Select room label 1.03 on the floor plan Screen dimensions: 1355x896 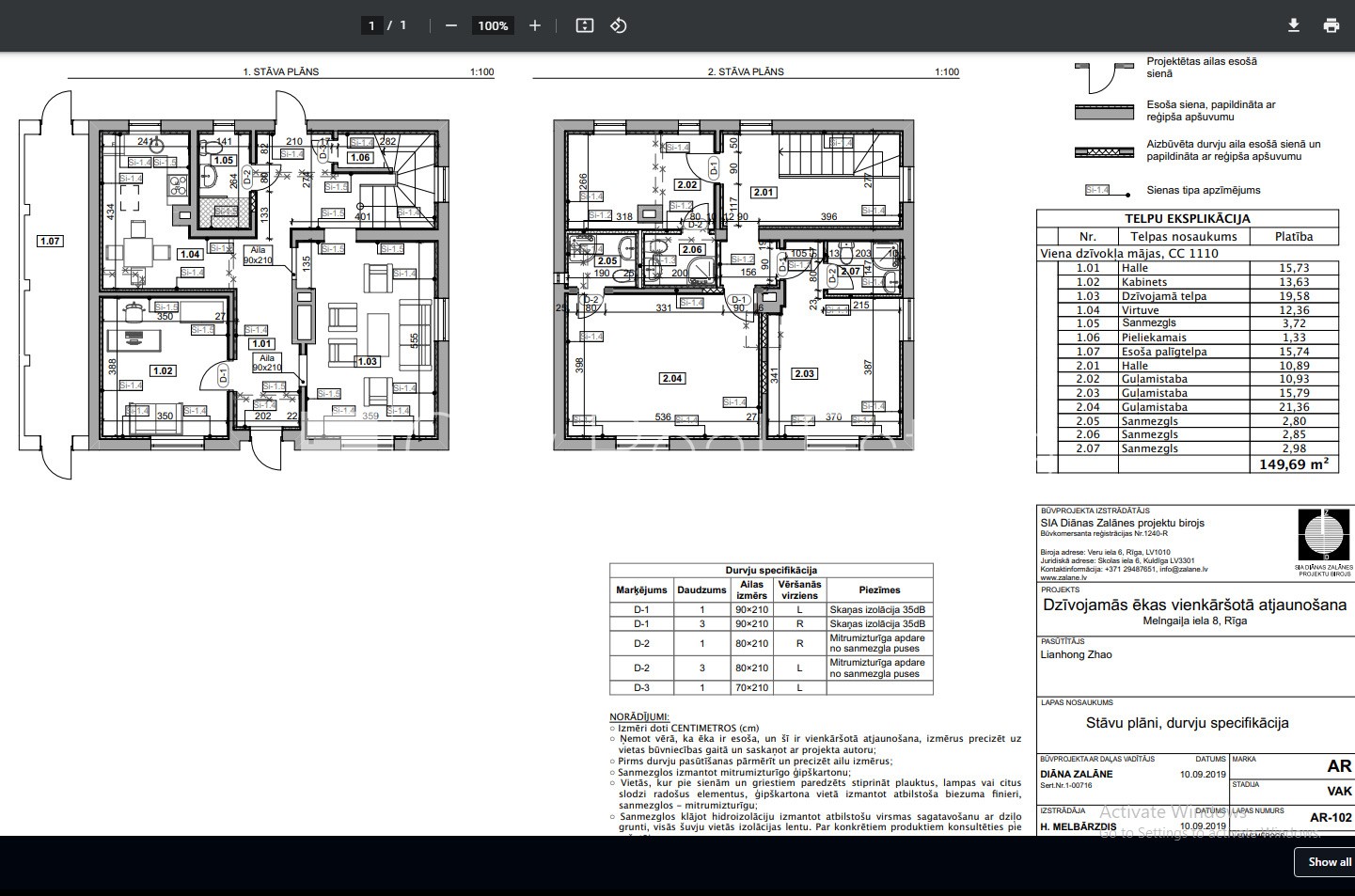pos(366,361)
